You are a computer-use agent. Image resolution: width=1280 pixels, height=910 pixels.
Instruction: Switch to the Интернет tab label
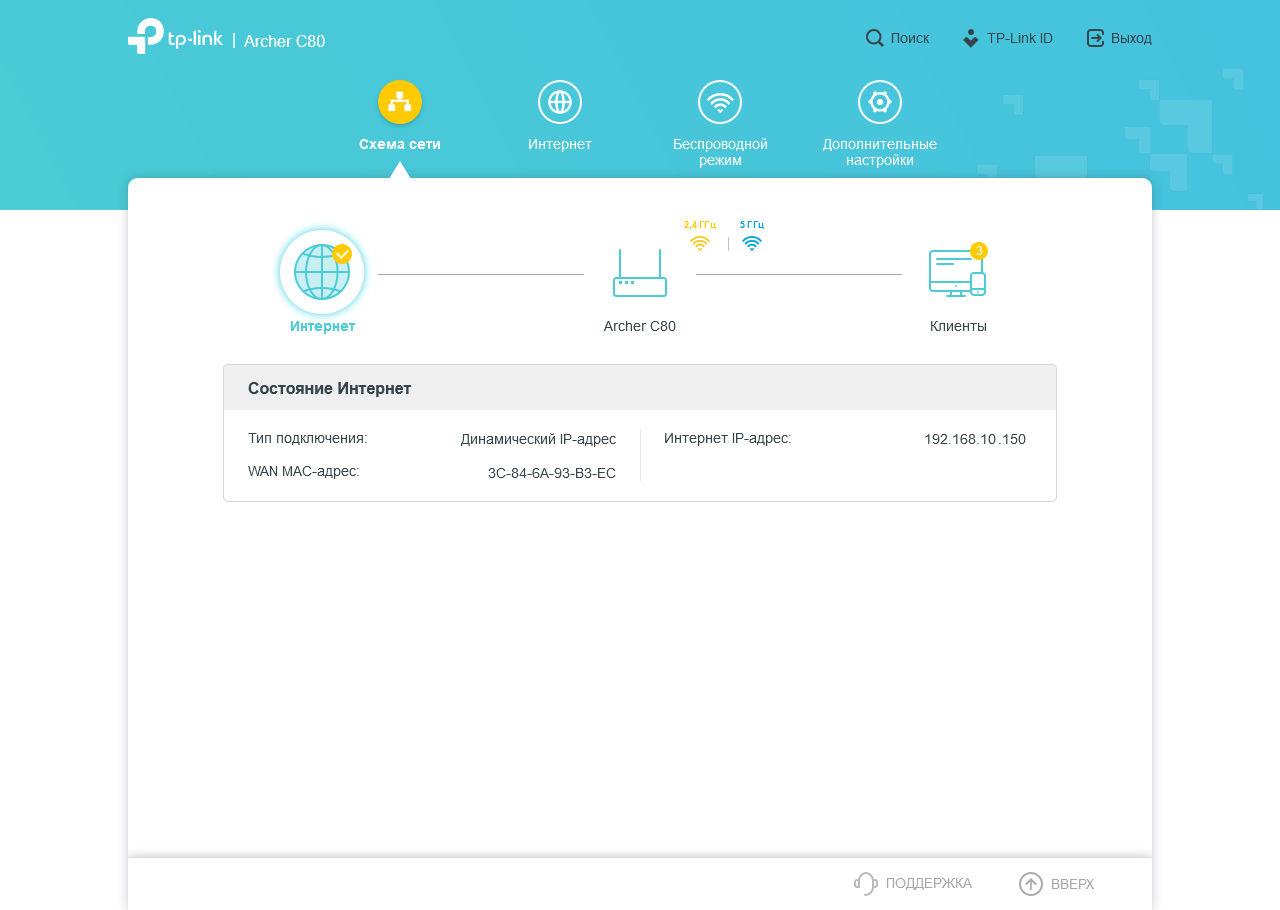(560, 144)
